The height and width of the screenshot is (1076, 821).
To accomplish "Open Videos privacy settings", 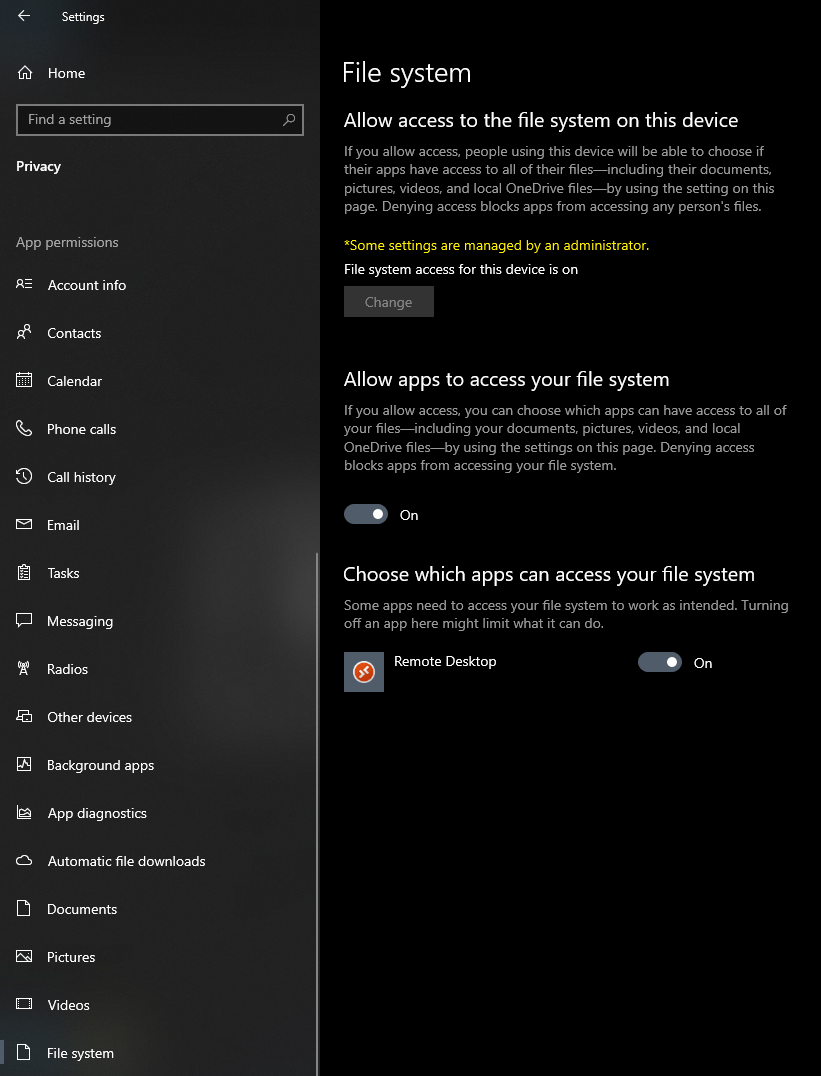I will pyautogui.click(x=158, y=1005).
